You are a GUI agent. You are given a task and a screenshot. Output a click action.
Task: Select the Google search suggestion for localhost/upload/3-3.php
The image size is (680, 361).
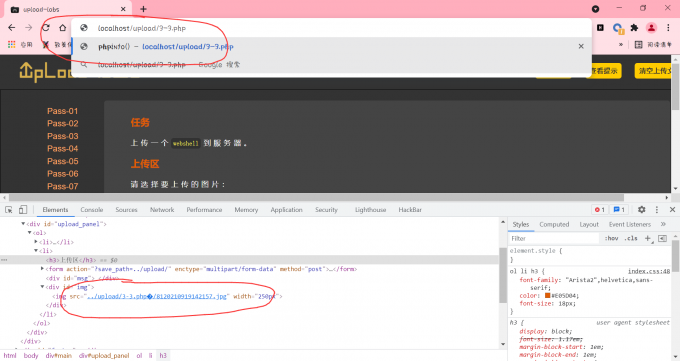coord(332,65)
